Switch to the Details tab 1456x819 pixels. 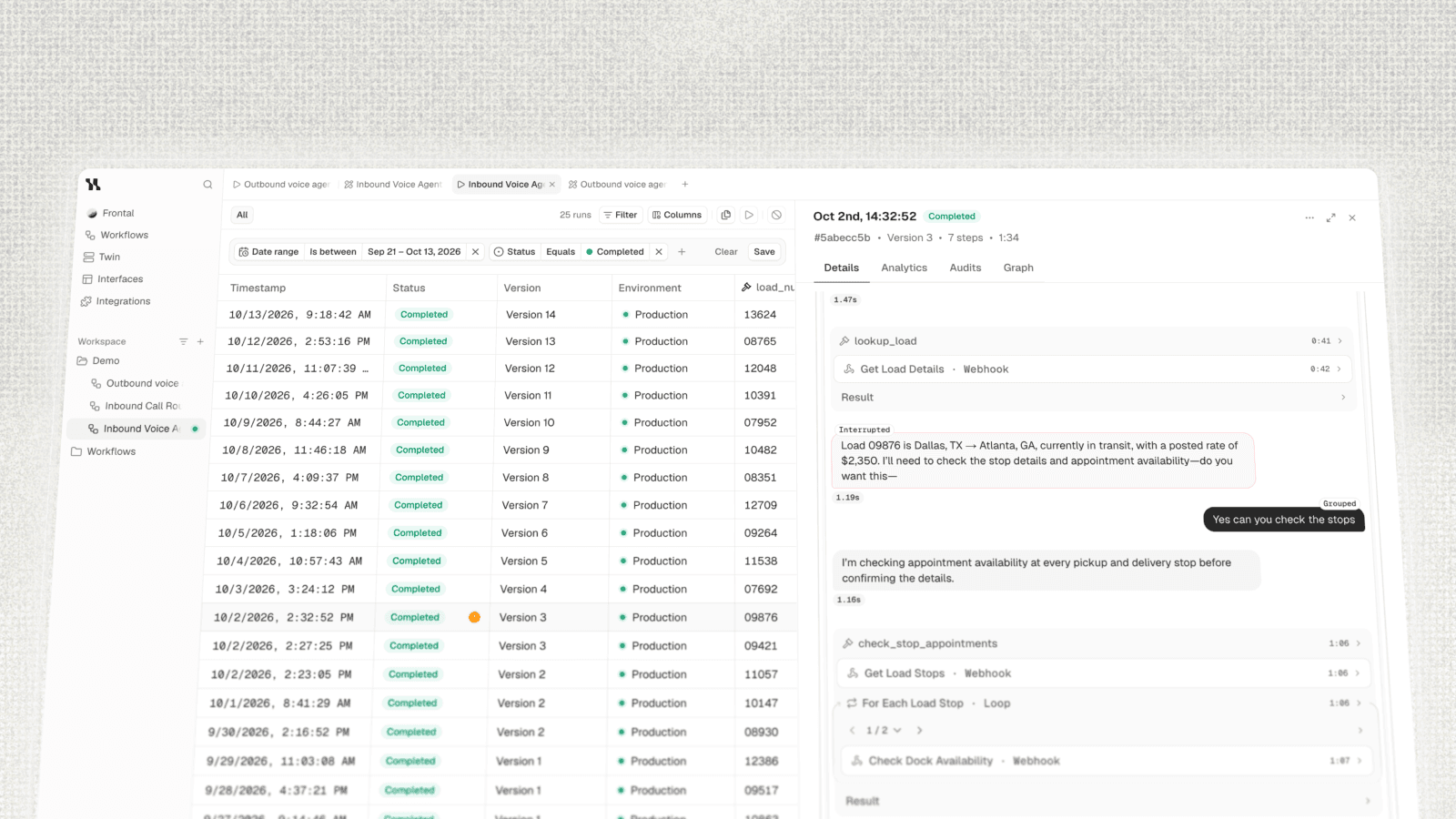click(x=842, y=268)
